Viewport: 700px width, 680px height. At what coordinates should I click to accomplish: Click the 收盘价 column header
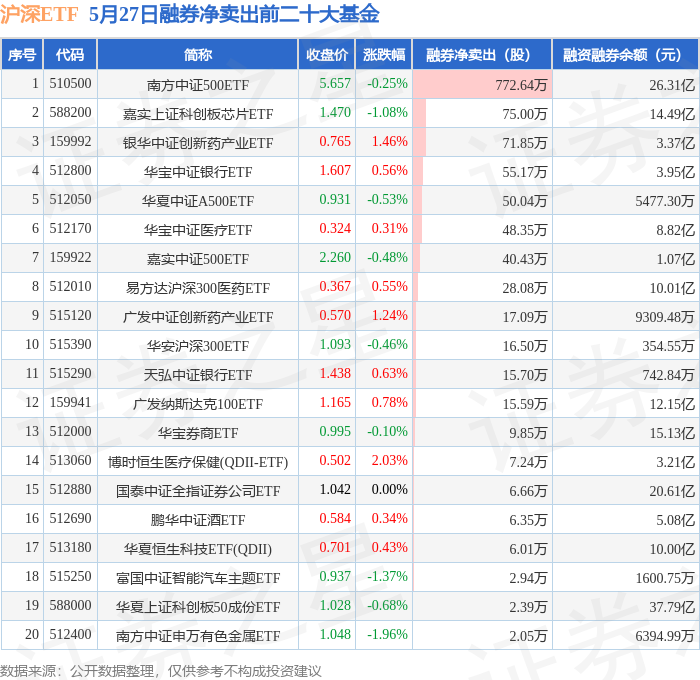click(327, 54)
